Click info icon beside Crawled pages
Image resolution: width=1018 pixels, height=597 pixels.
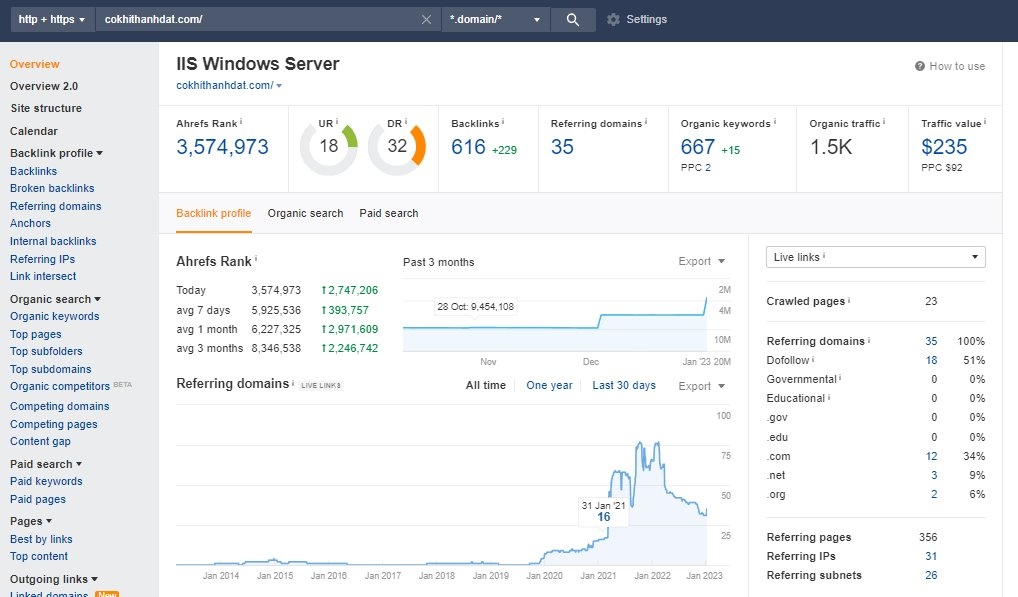point(849,299)
